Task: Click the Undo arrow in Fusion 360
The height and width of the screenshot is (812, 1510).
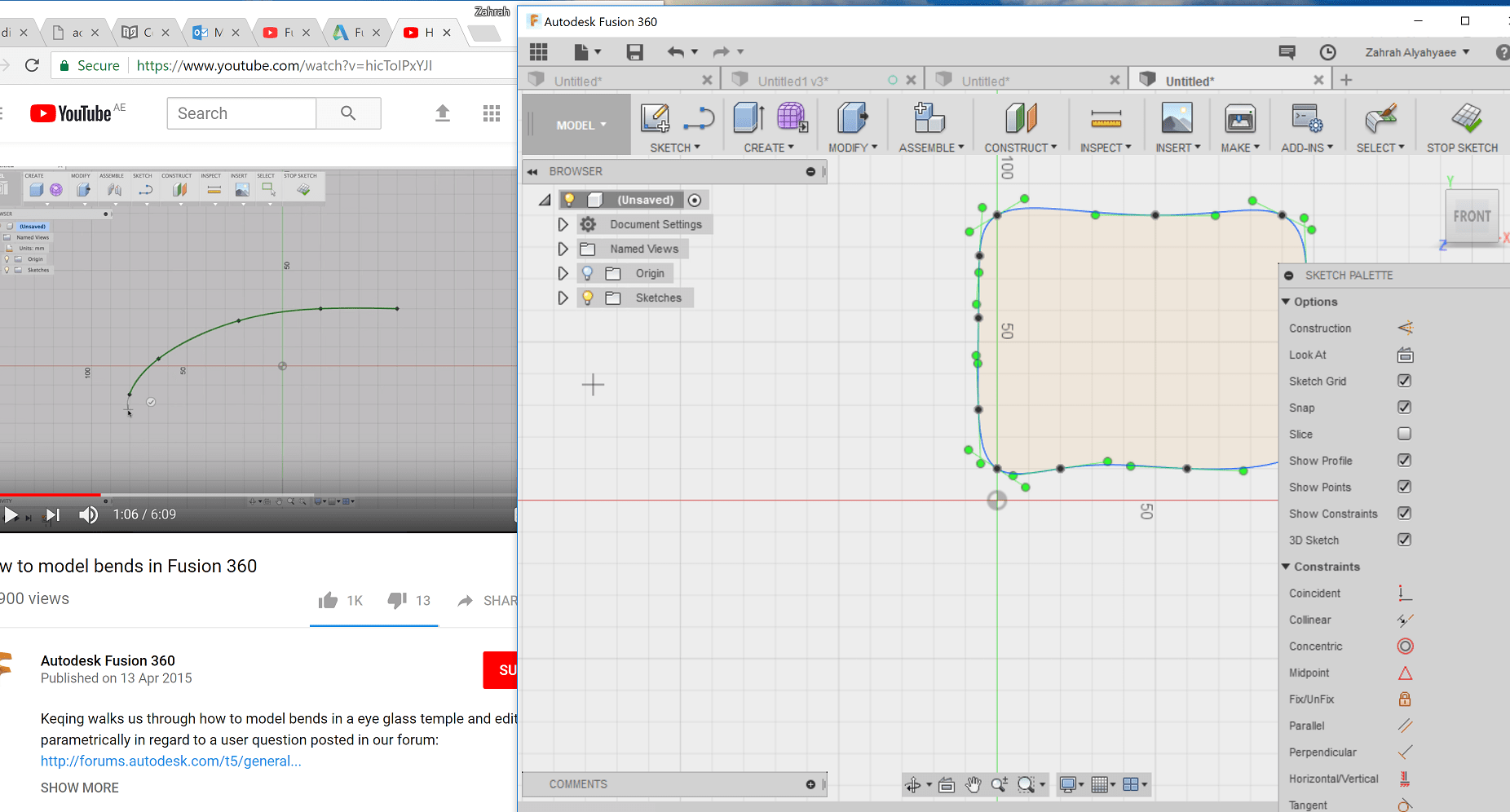Action: (x=675, y=52)
